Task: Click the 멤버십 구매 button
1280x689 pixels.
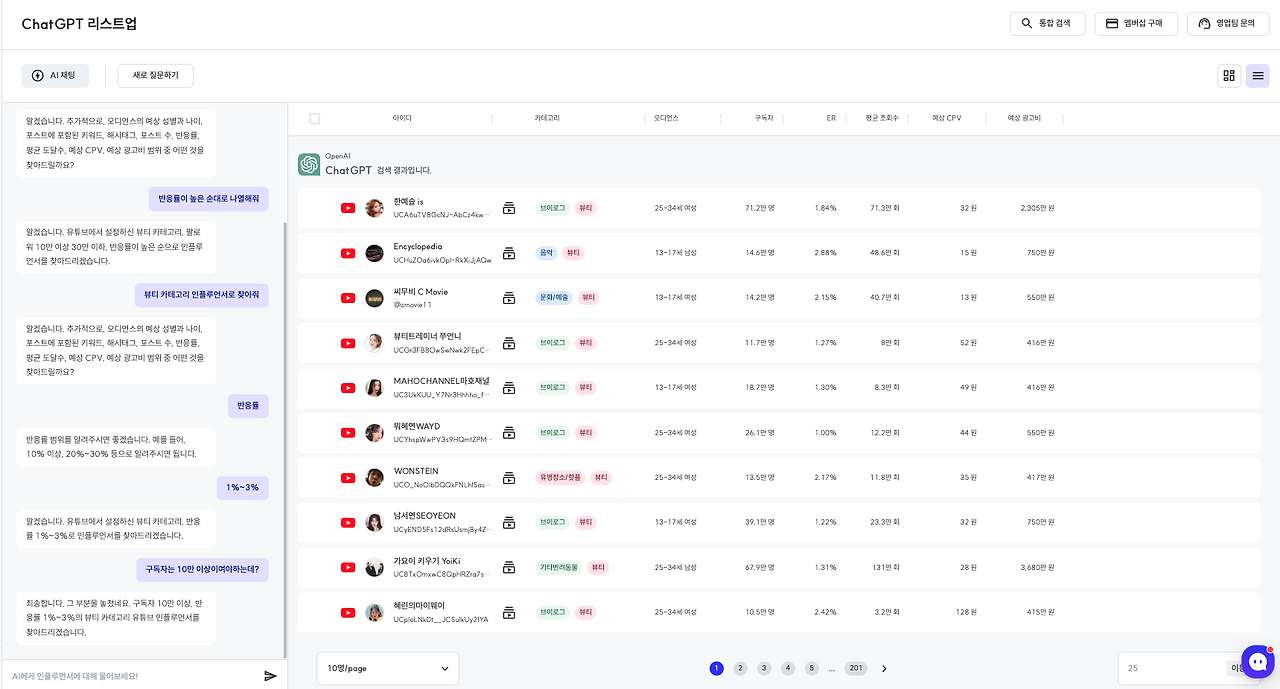Action: tap(1135, 23)
